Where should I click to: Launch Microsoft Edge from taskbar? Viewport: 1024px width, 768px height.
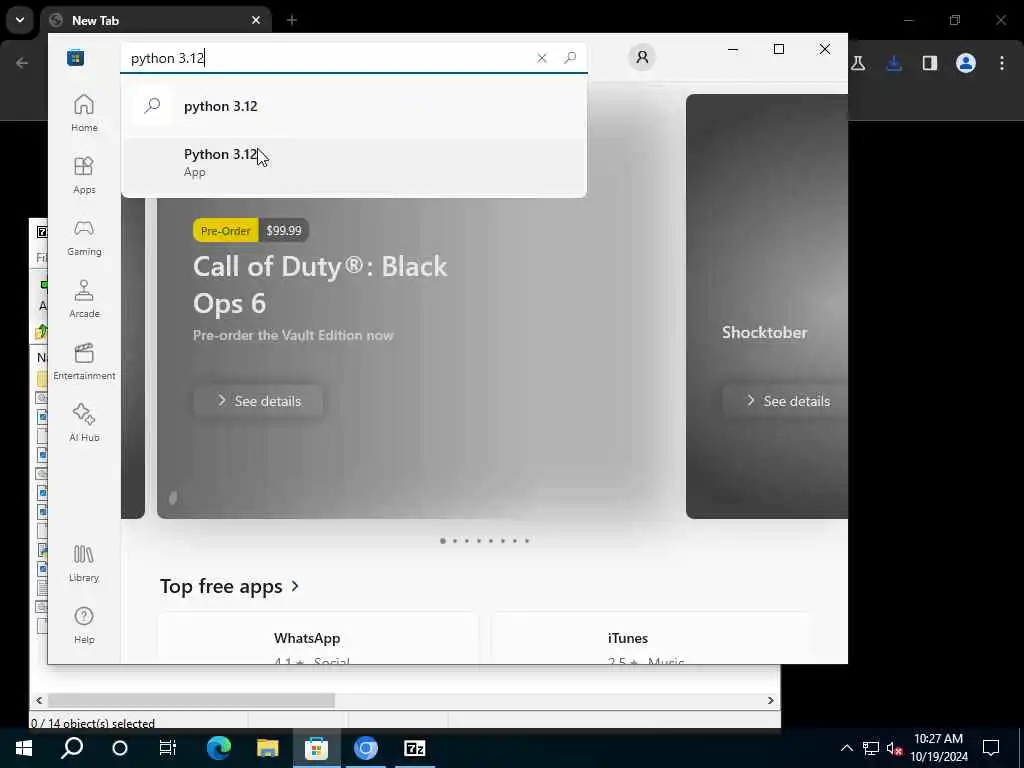[x=219, y=748]
